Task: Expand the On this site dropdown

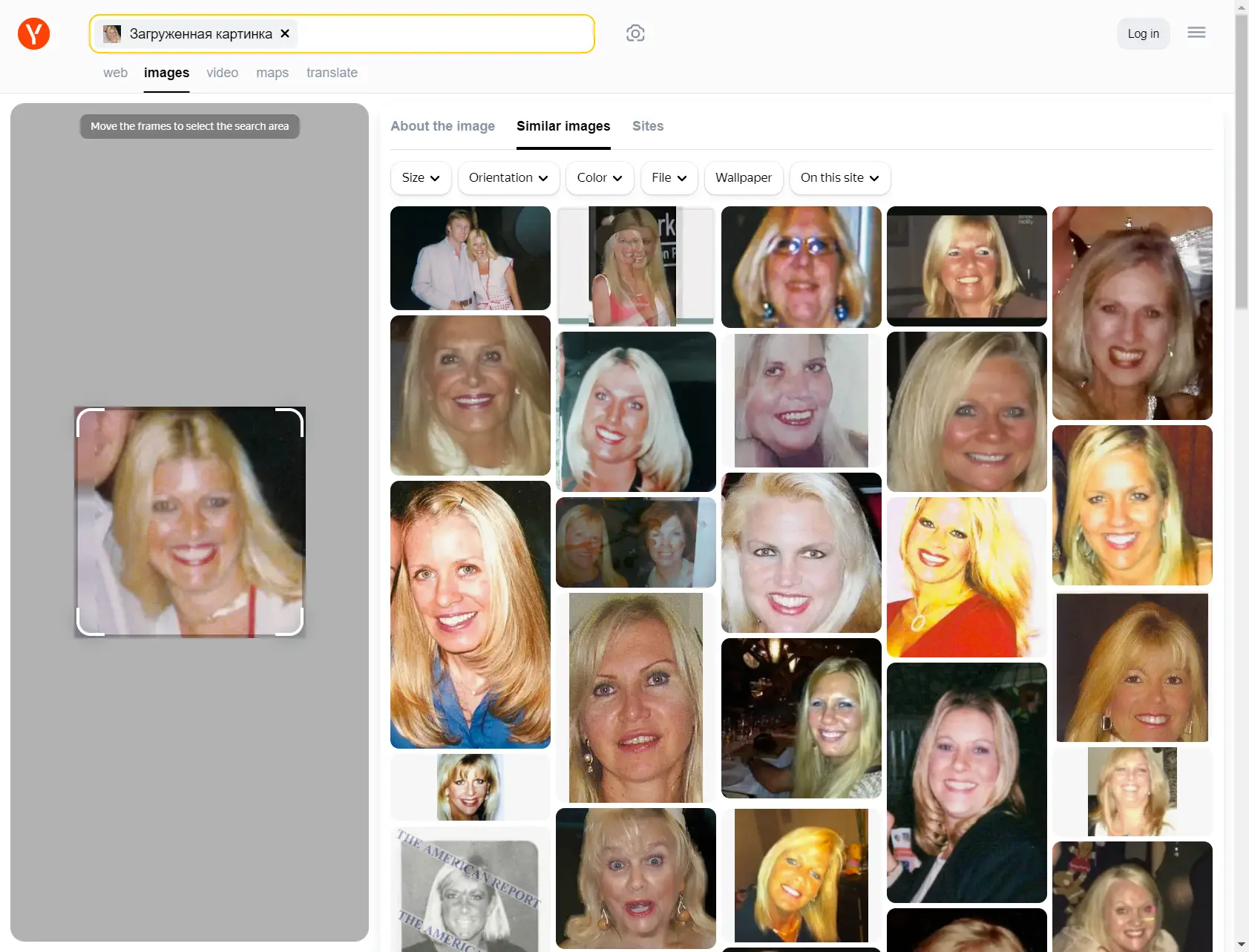Action: pyautogui.click(x=839, y=178)
